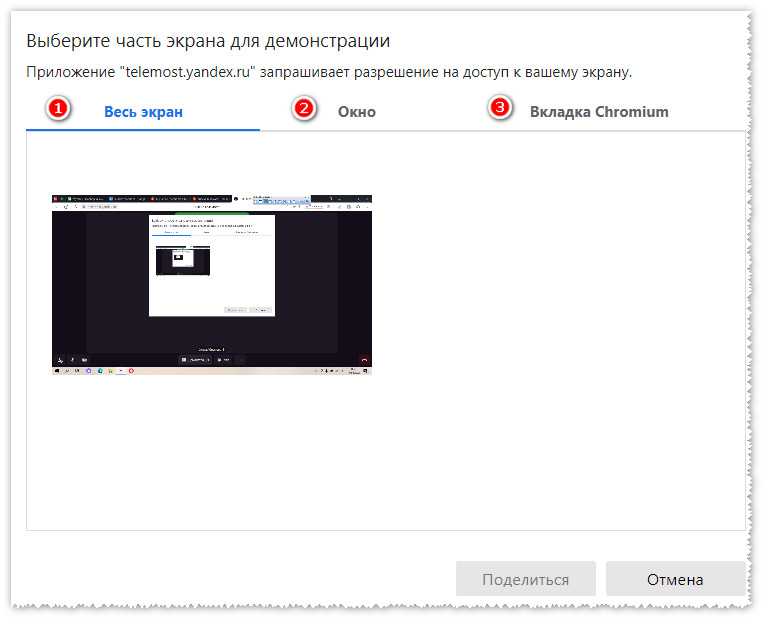Screen dimensions: 769x625
Task: Click the 'Выберите часть экрана для демонстрации' heading
Action: click(208, 41)
